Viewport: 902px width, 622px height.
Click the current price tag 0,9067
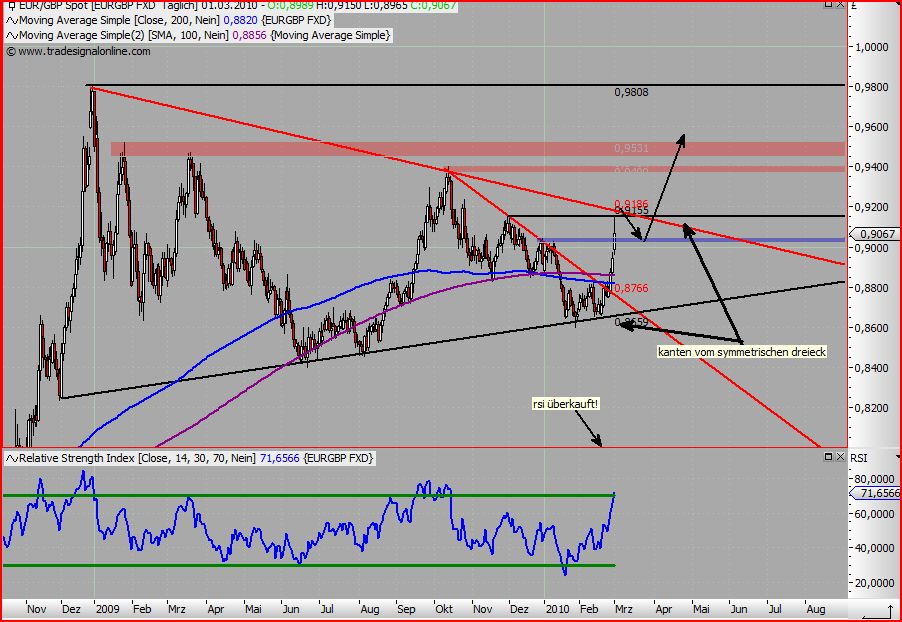click(x=878, y=234)
